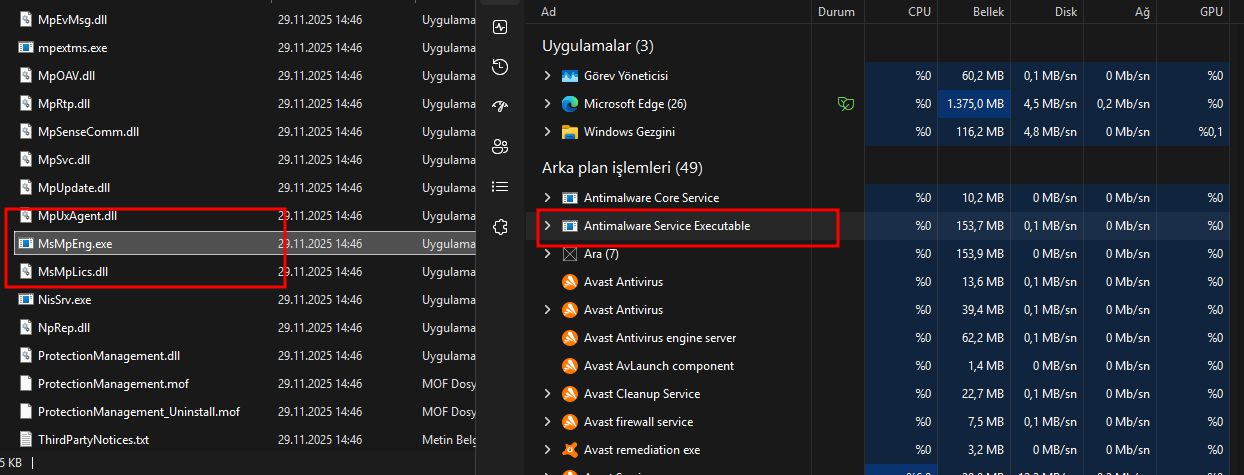The width and height of the screenshot is (1244, 475).
Task: Click the Microsoft Edge process icon
Action: (570, 104)
